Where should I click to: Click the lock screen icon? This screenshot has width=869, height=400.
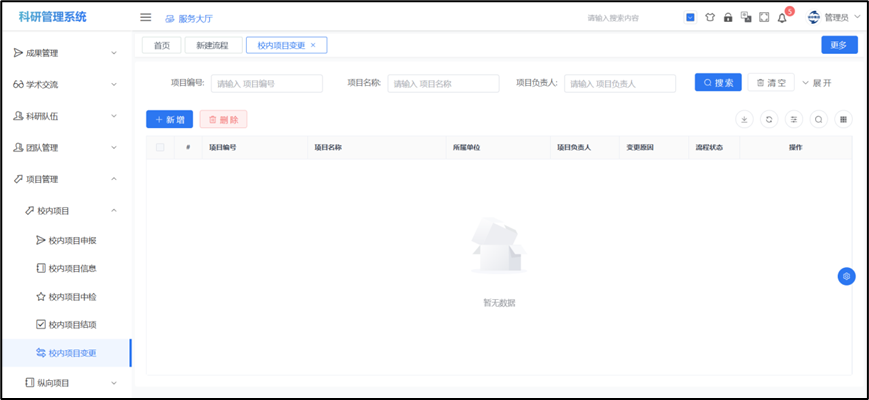(x=727, y=17)
